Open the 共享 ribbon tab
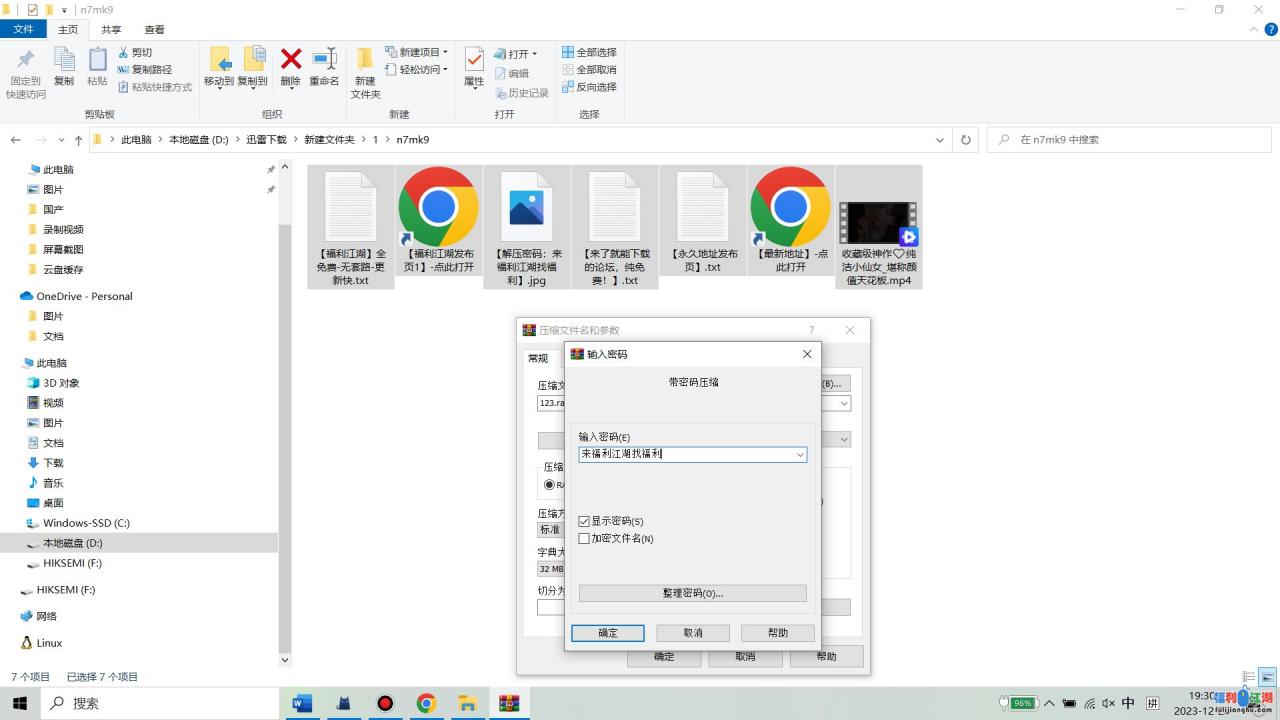This screenshot has height=720, width=1280. point(111,30)
